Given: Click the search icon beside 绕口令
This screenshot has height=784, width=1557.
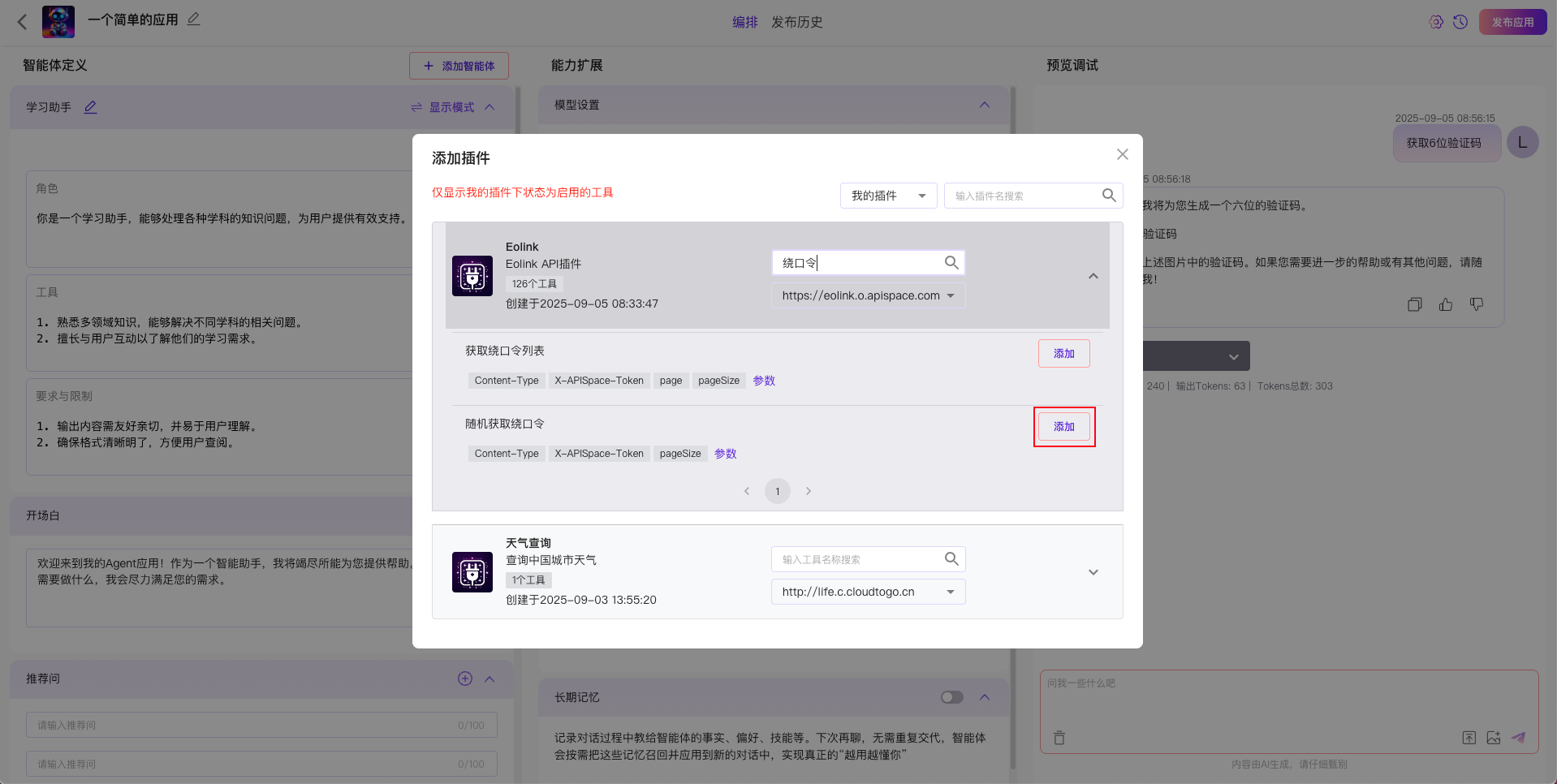Looking at the screenshot, I should pyautogui.click(x=951, y=263).
